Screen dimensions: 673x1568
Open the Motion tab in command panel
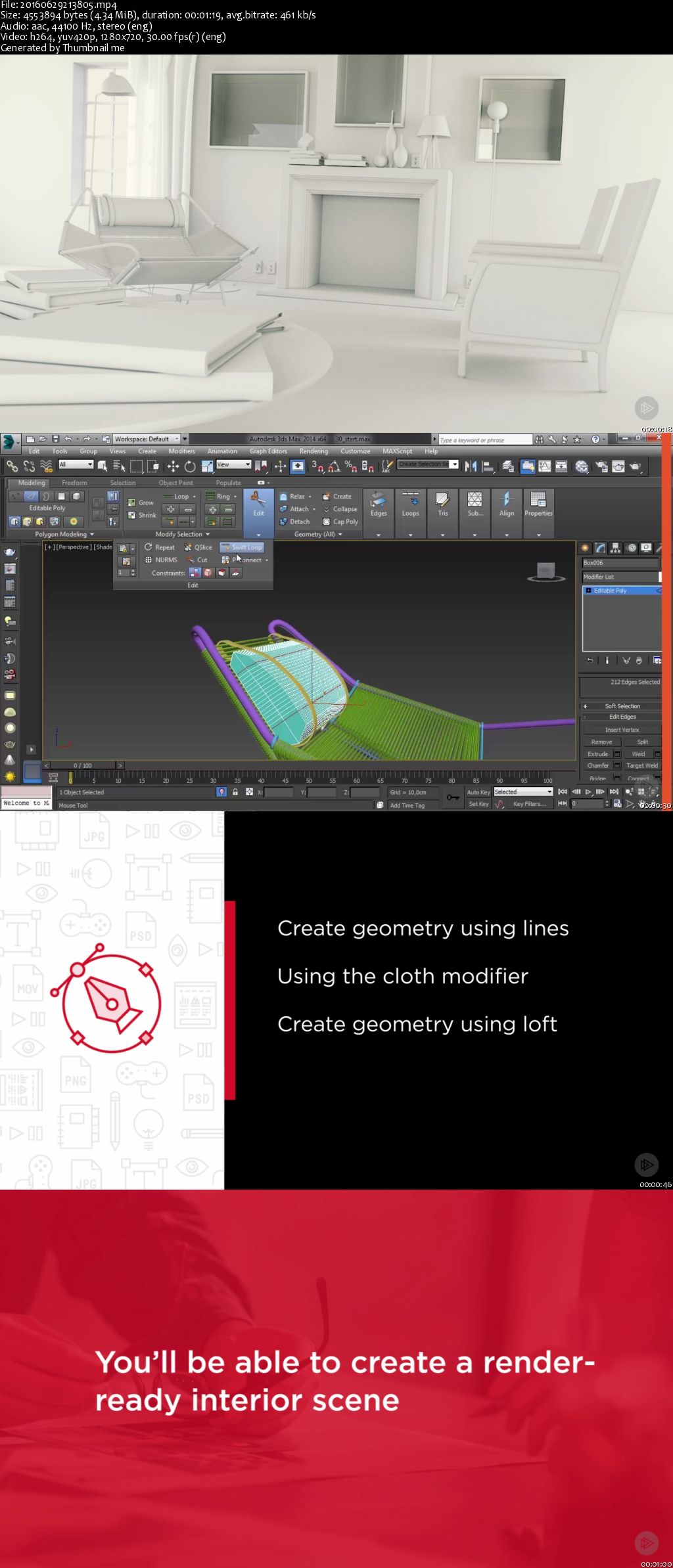[632, 548]
